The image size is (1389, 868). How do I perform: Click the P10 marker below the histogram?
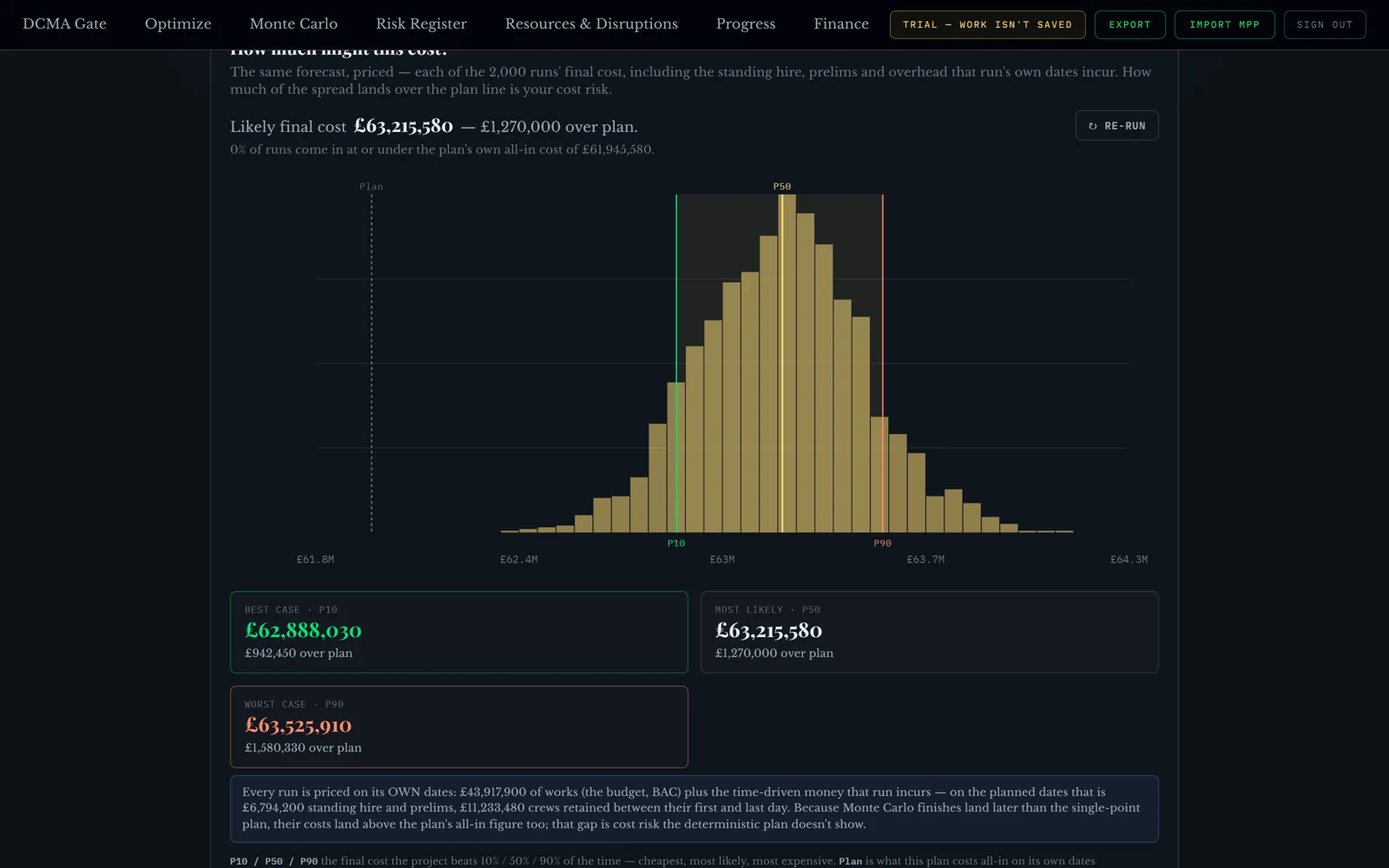tap(676, 543)
